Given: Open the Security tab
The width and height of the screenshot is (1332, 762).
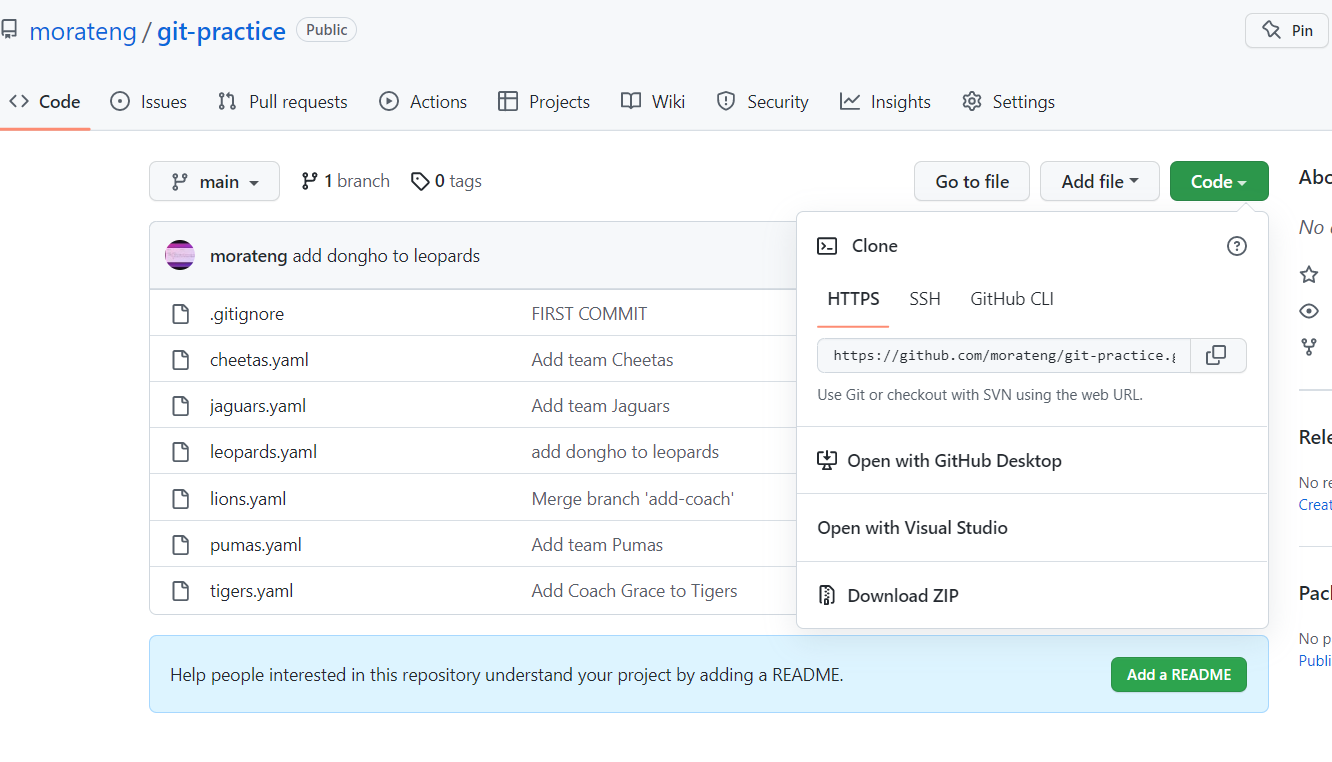Looking at the screenshot, I should tap(763, 102).
